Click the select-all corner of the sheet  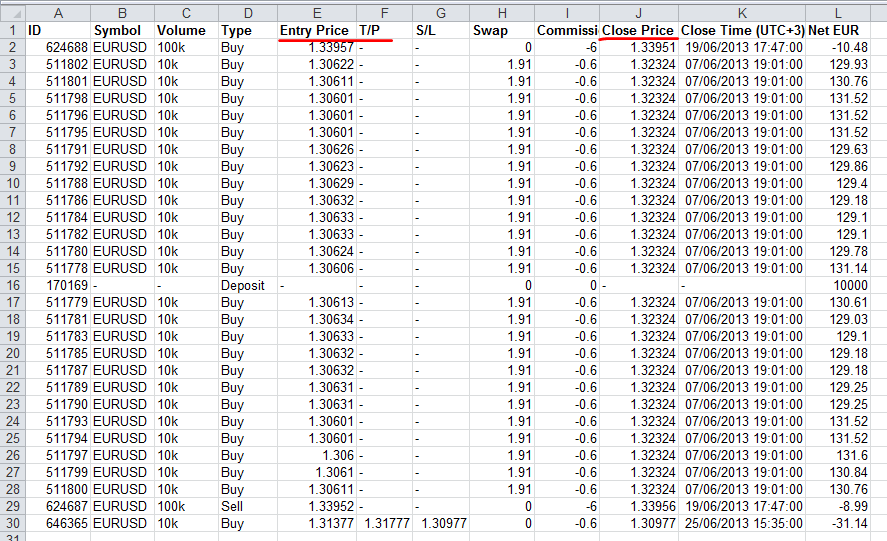pos(11,10)
